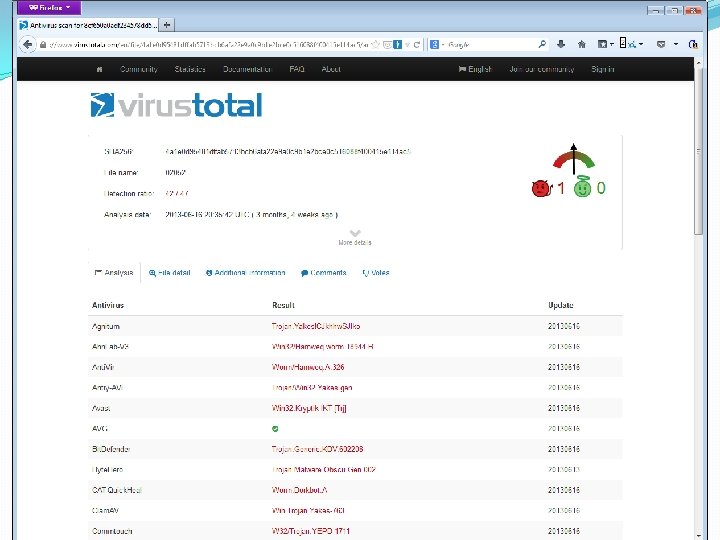
Task: Open a new browser tab
Action: click(167, 25)
